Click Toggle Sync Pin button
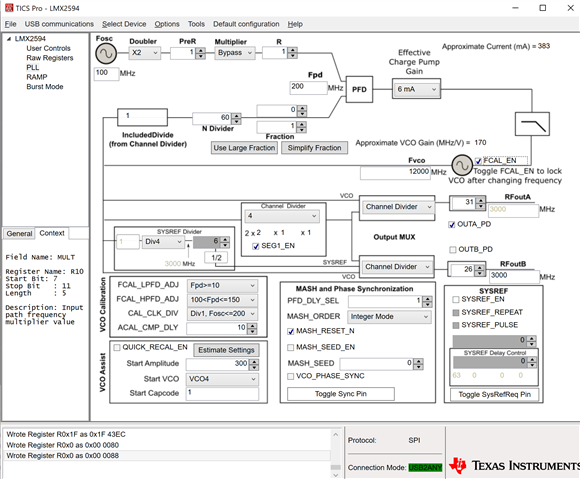This screenshot has height=479, width=580. pyautogui.click(x=341, y=394)
